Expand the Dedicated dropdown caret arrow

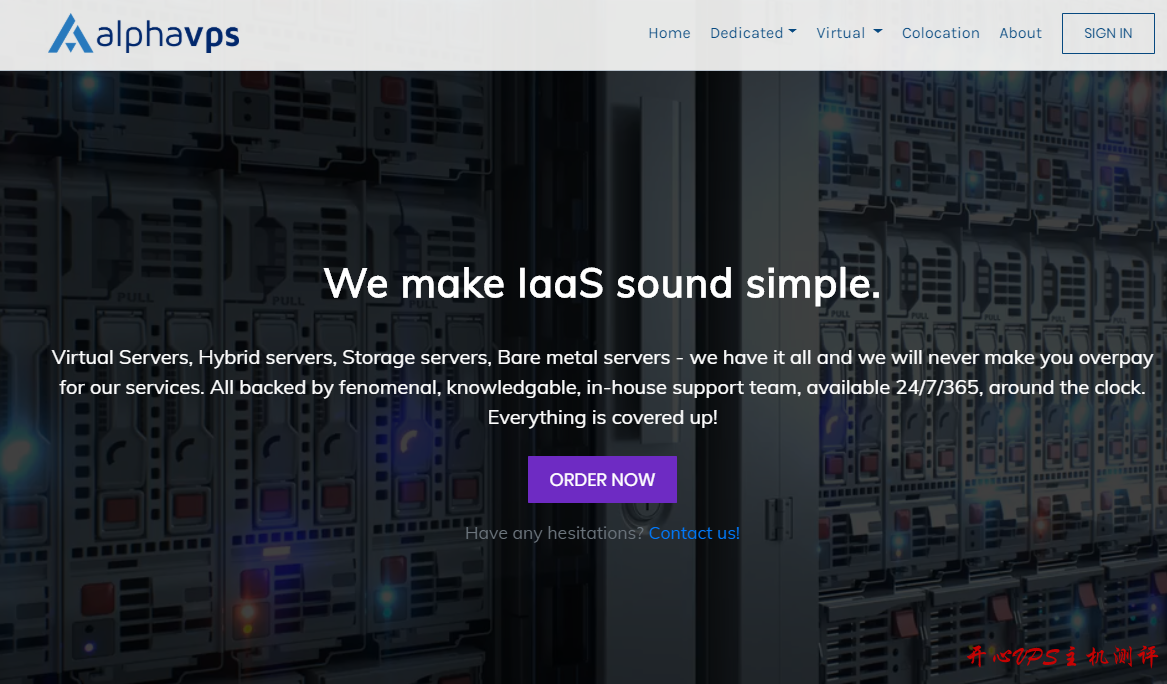[793, 32]
